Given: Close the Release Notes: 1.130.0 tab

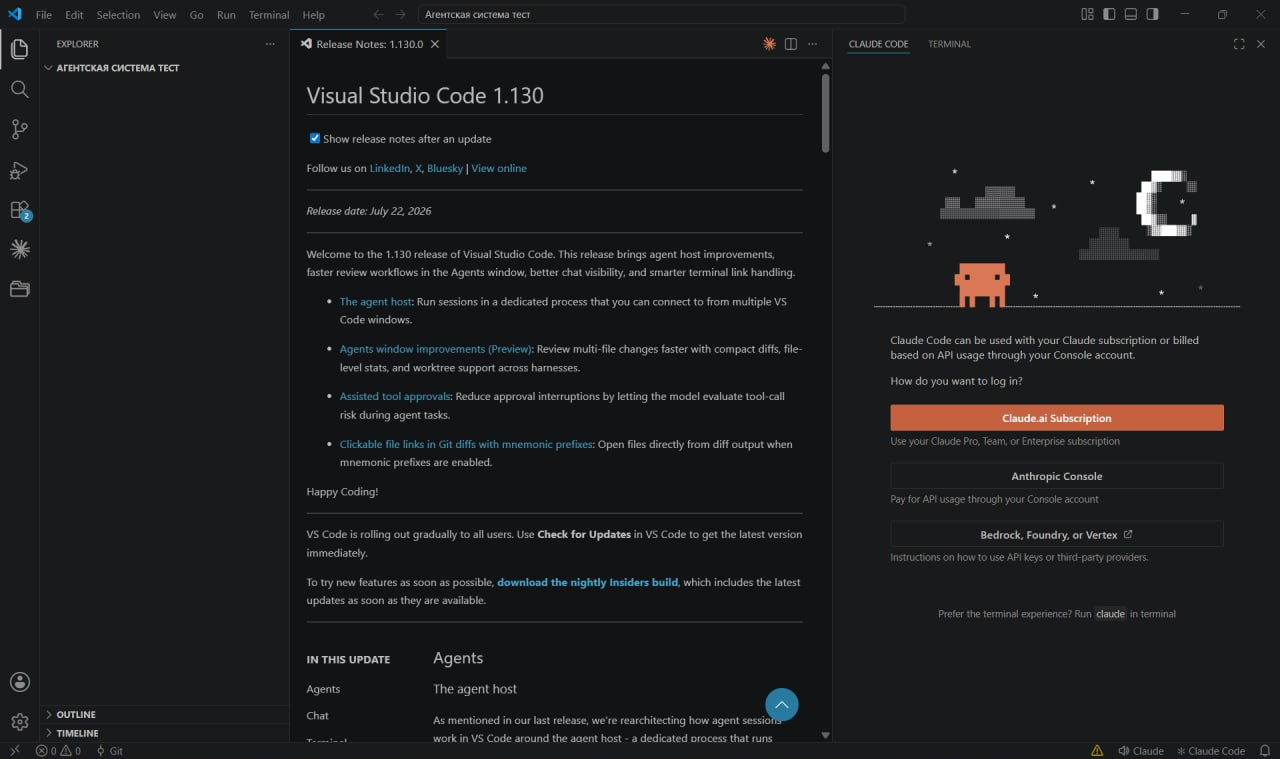Looking at the screenshot, I should coord(435,44).
